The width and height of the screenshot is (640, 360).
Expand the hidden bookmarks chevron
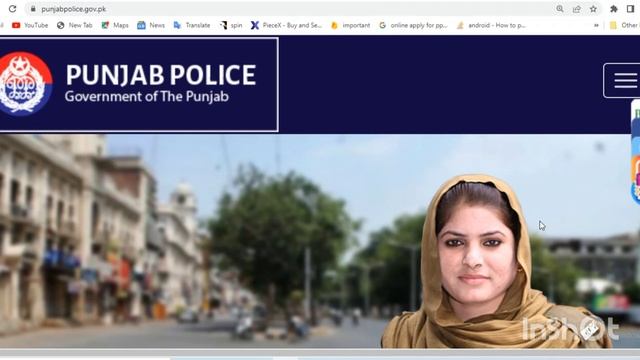(x=596, y=25)
